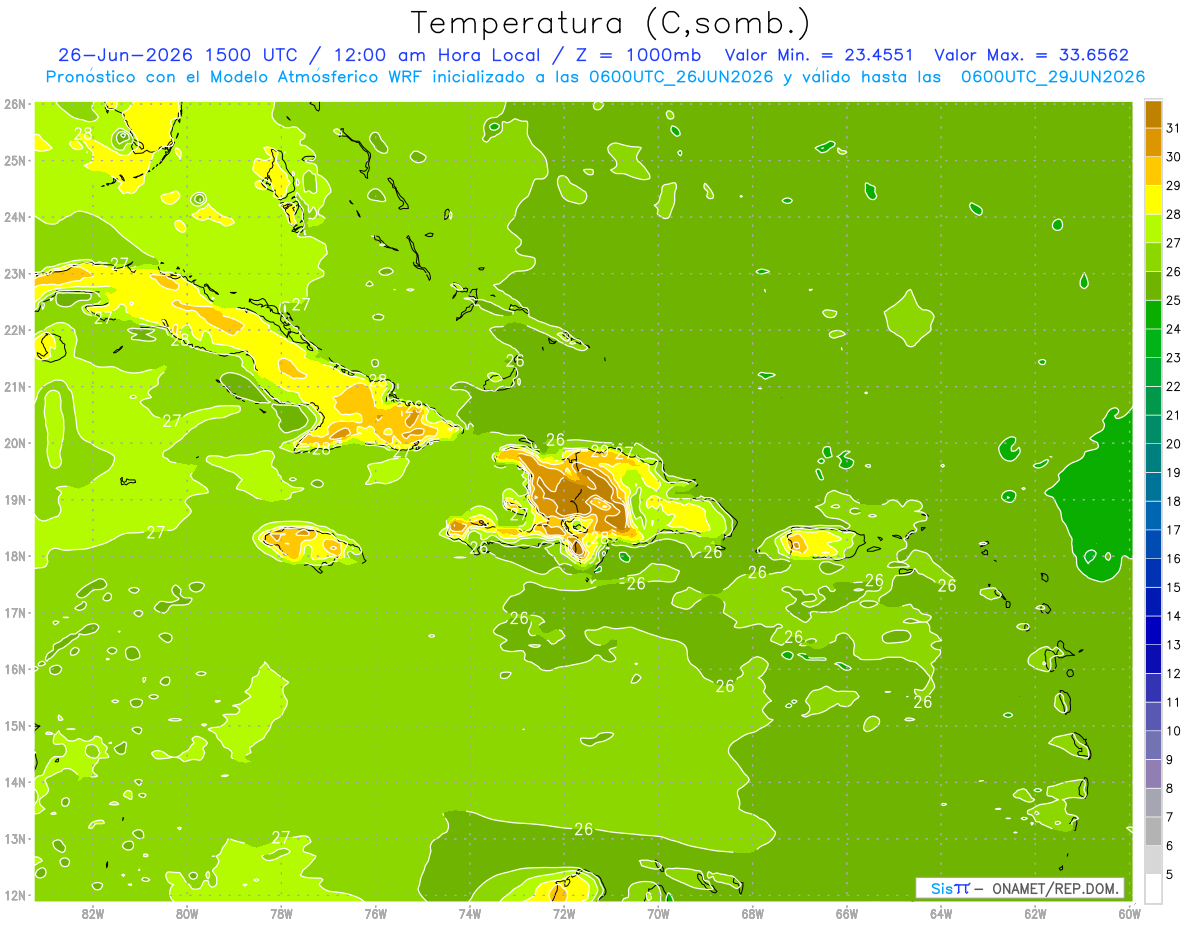Pick the green legend band between 24 and 25
1200x927 pixels.
pyautogui.click(x=1153, y=314)
